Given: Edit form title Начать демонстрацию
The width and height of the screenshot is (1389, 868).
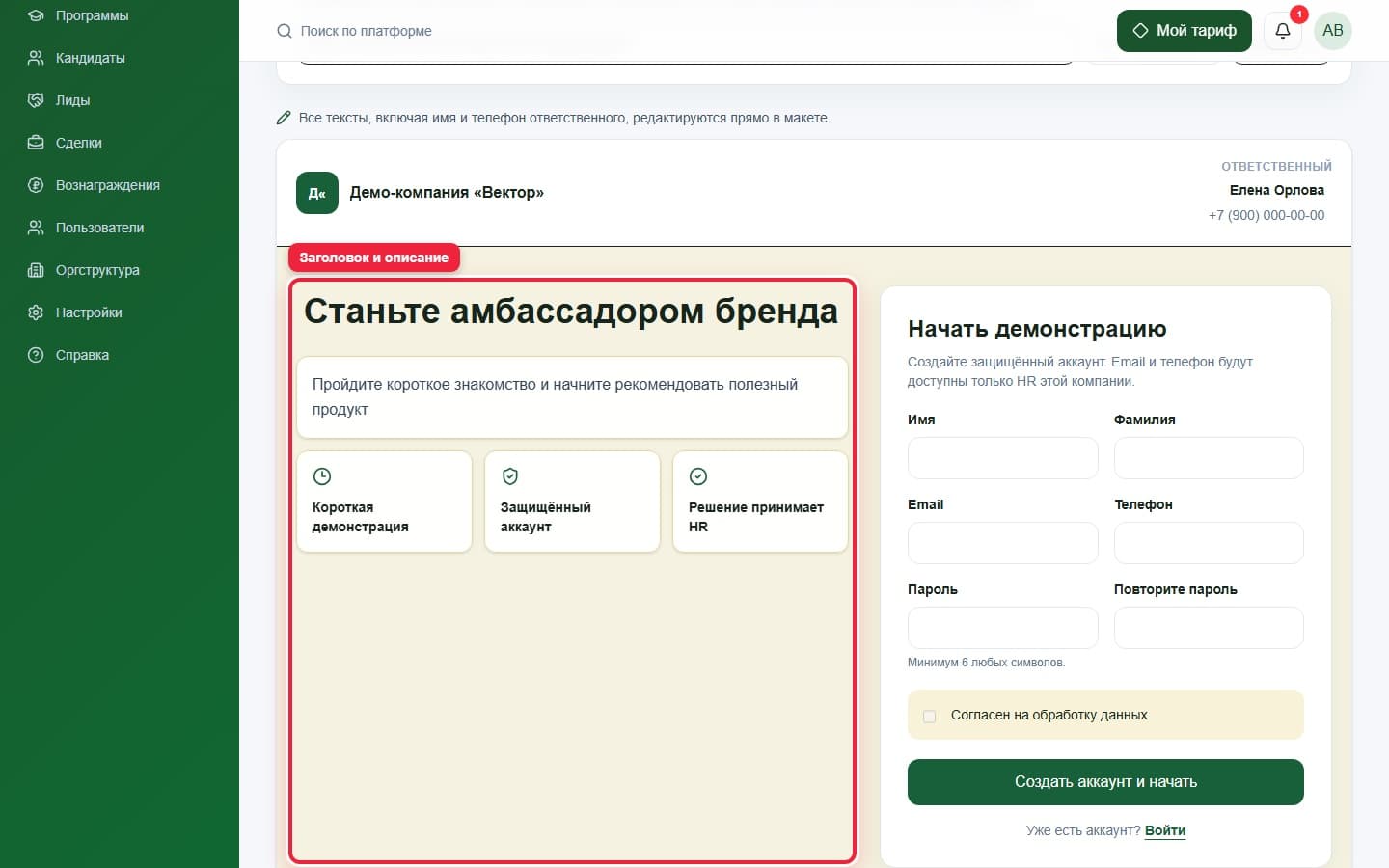Looking at the screenshot, I should [x=1037, y=329].
